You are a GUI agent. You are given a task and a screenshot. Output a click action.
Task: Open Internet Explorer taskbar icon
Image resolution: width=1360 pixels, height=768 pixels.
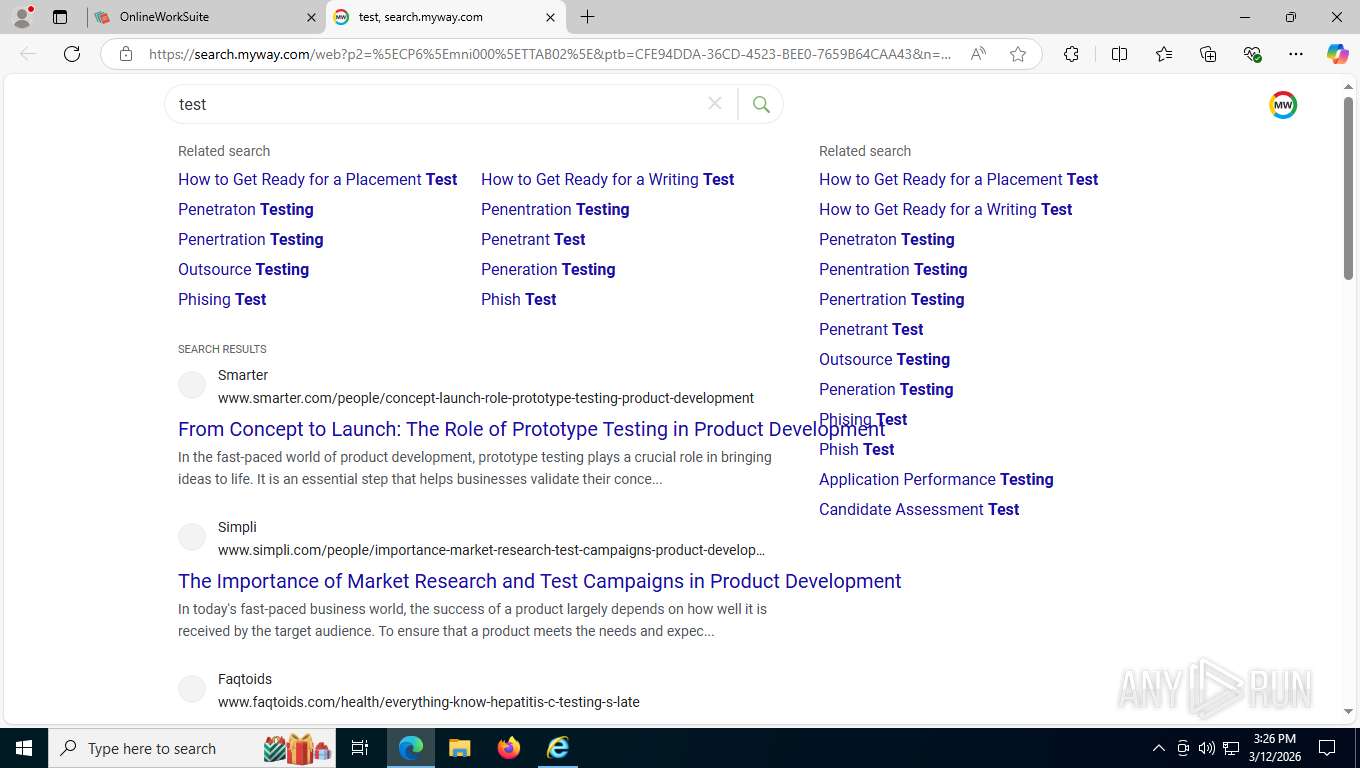[x=558, y=748]
